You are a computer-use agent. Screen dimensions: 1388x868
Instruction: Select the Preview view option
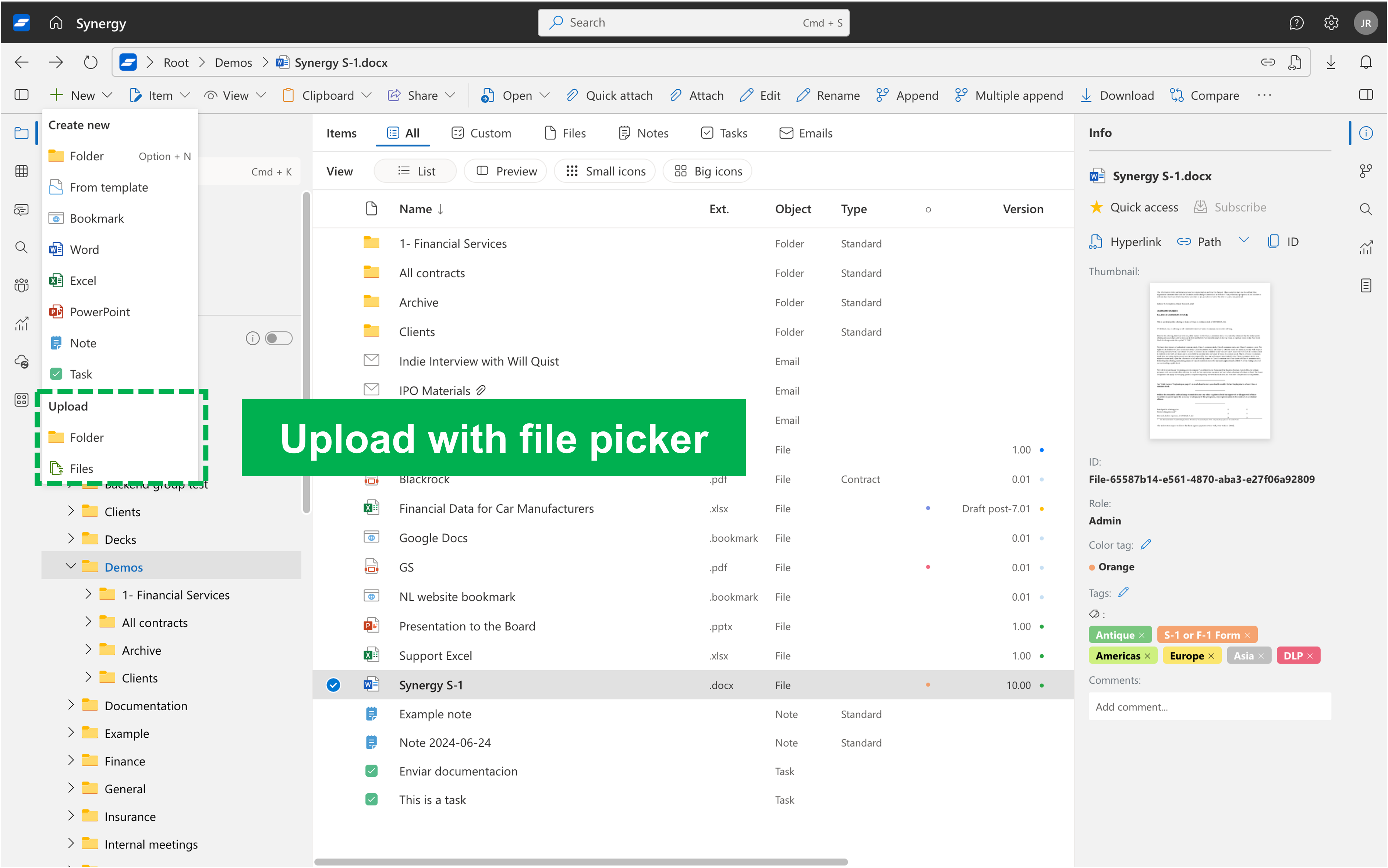[x=505, y=171]
